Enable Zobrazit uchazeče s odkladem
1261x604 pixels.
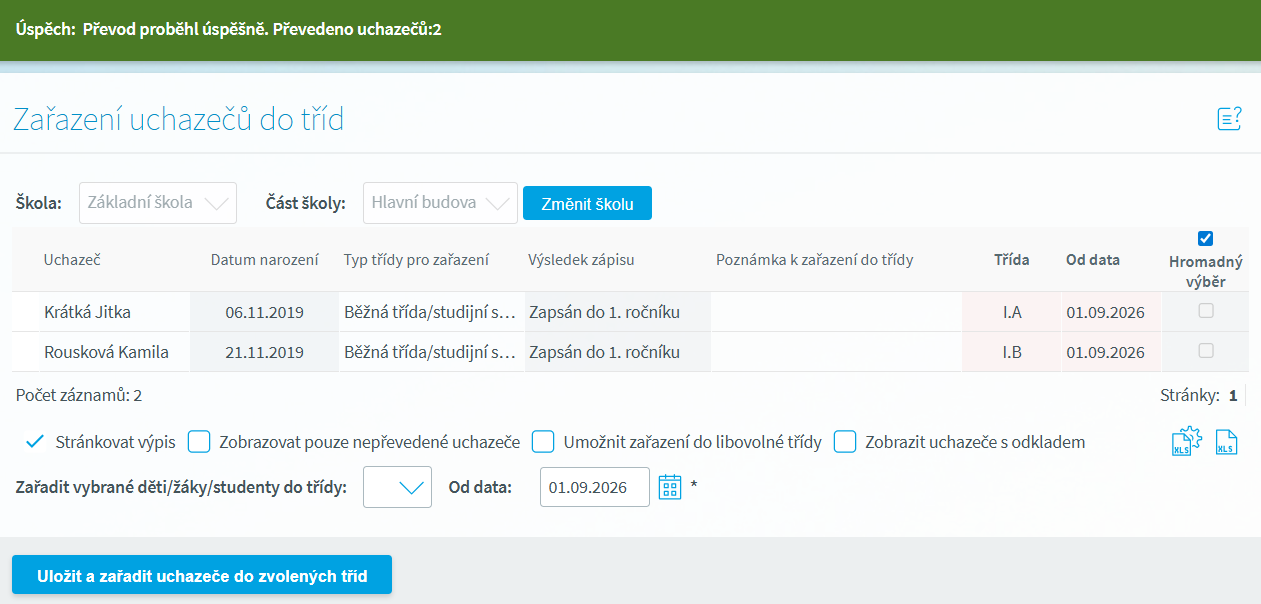pos(846,441)
